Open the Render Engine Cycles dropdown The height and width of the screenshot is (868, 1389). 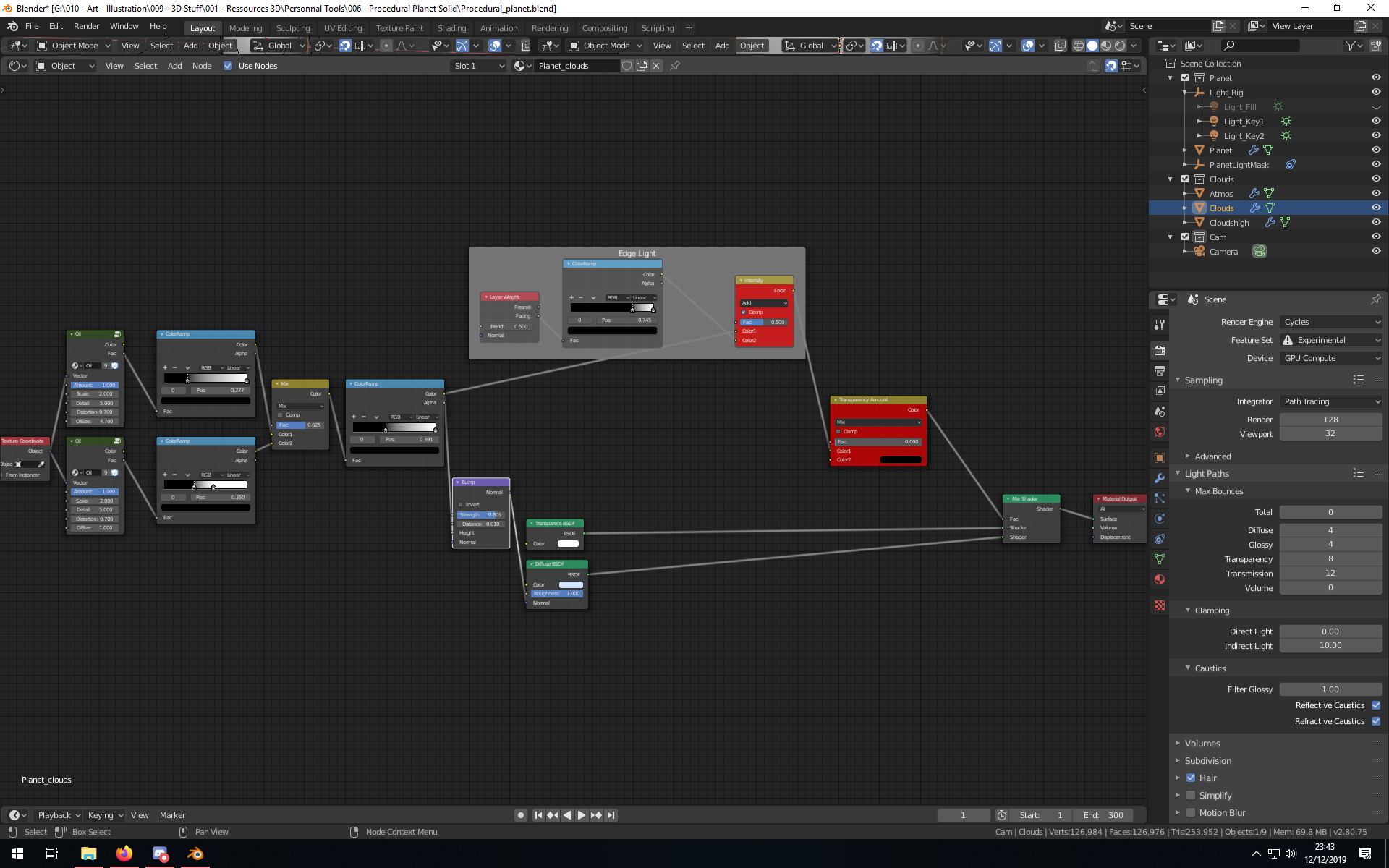1330,322
